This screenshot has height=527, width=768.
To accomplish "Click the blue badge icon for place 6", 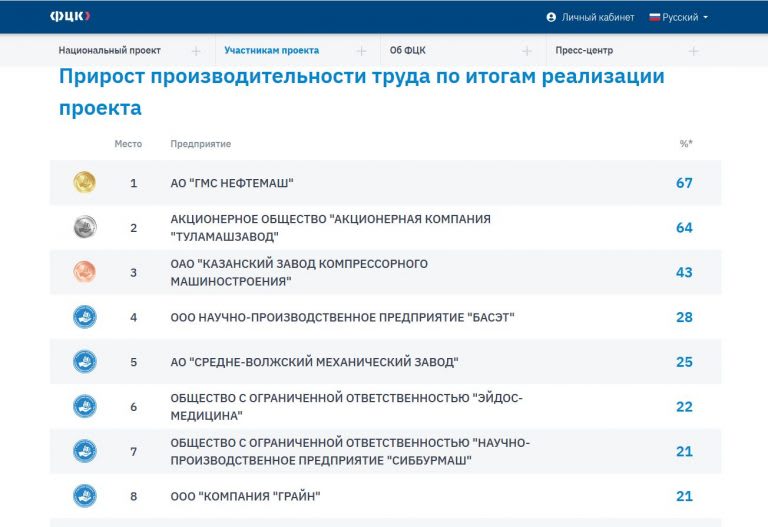I will (84, 407).
